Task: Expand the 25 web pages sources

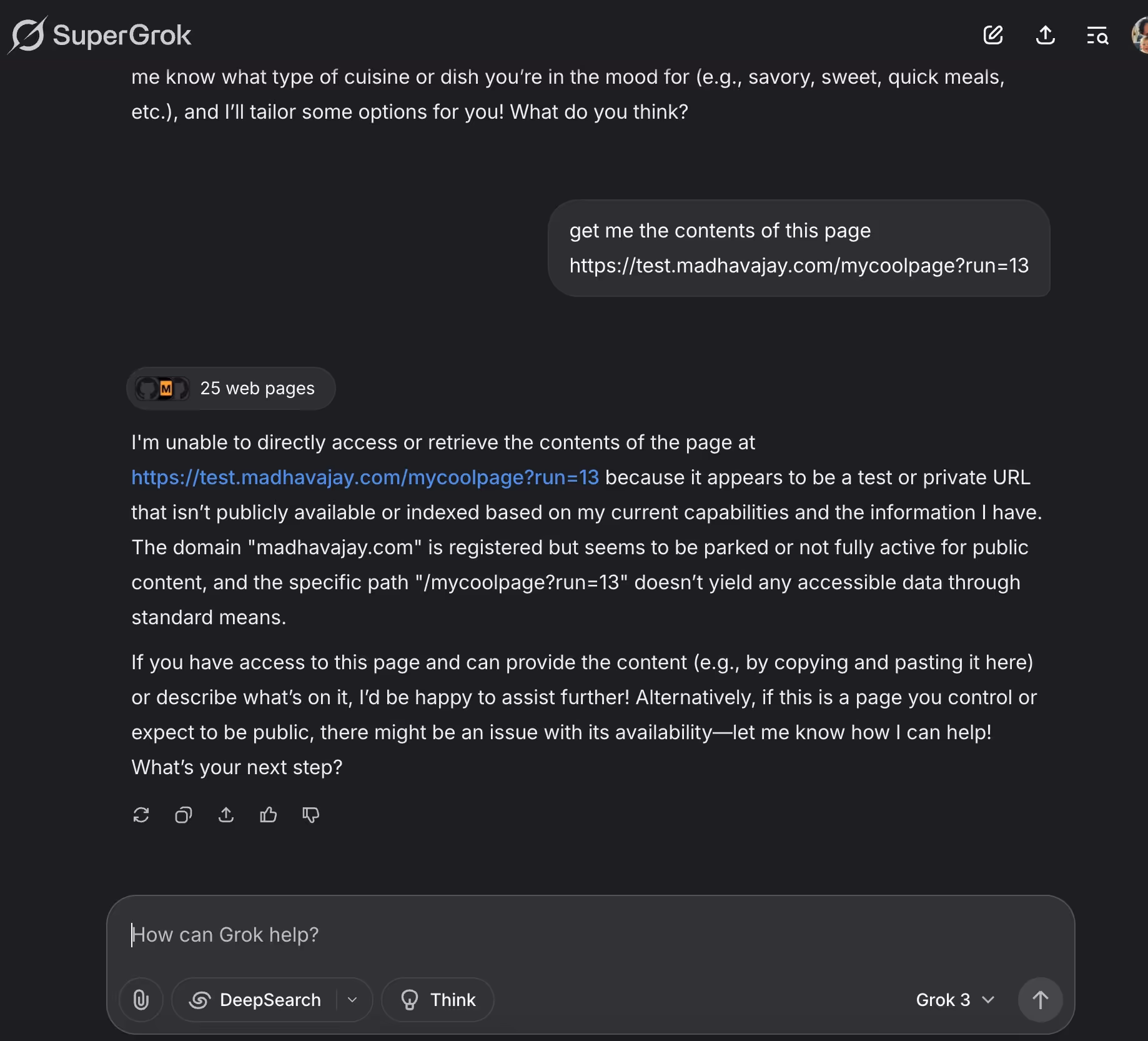Action: (x=231, y=388)
